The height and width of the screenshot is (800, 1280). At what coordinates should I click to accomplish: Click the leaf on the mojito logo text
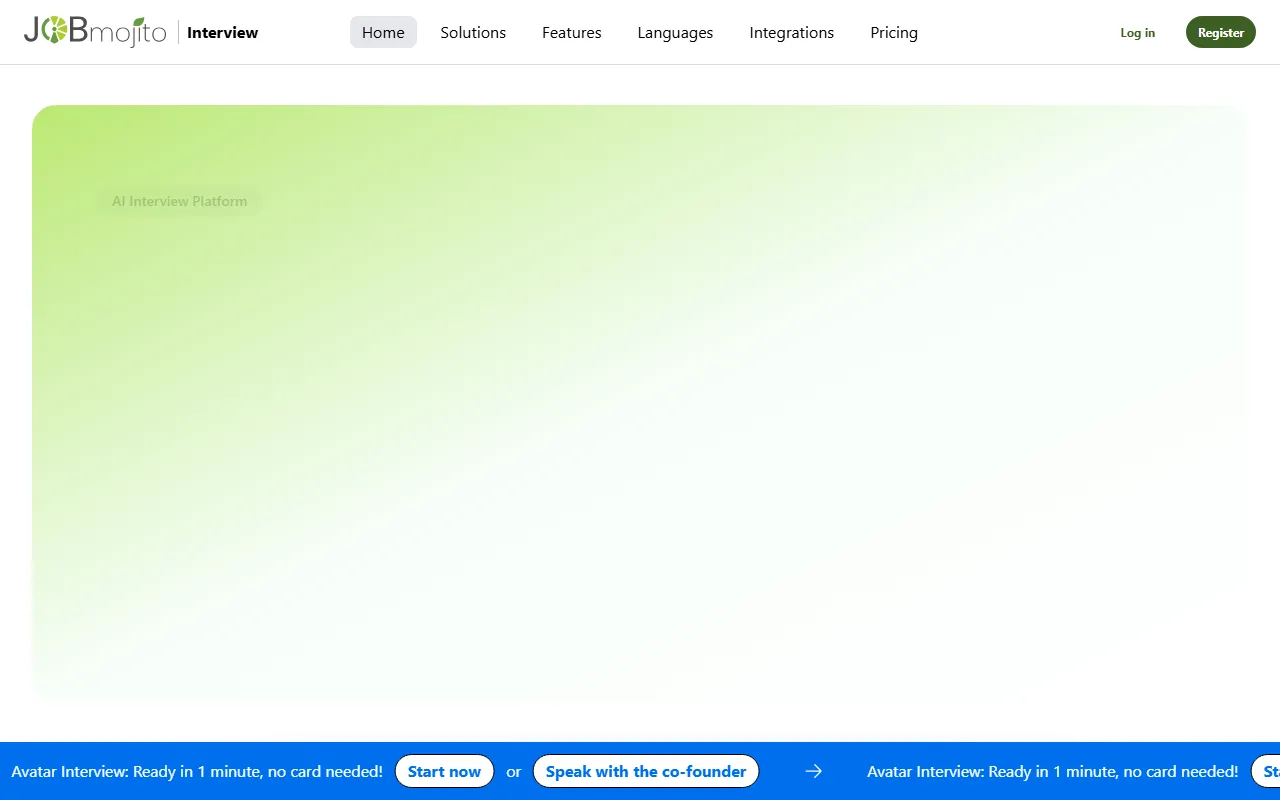coord(138,21)
